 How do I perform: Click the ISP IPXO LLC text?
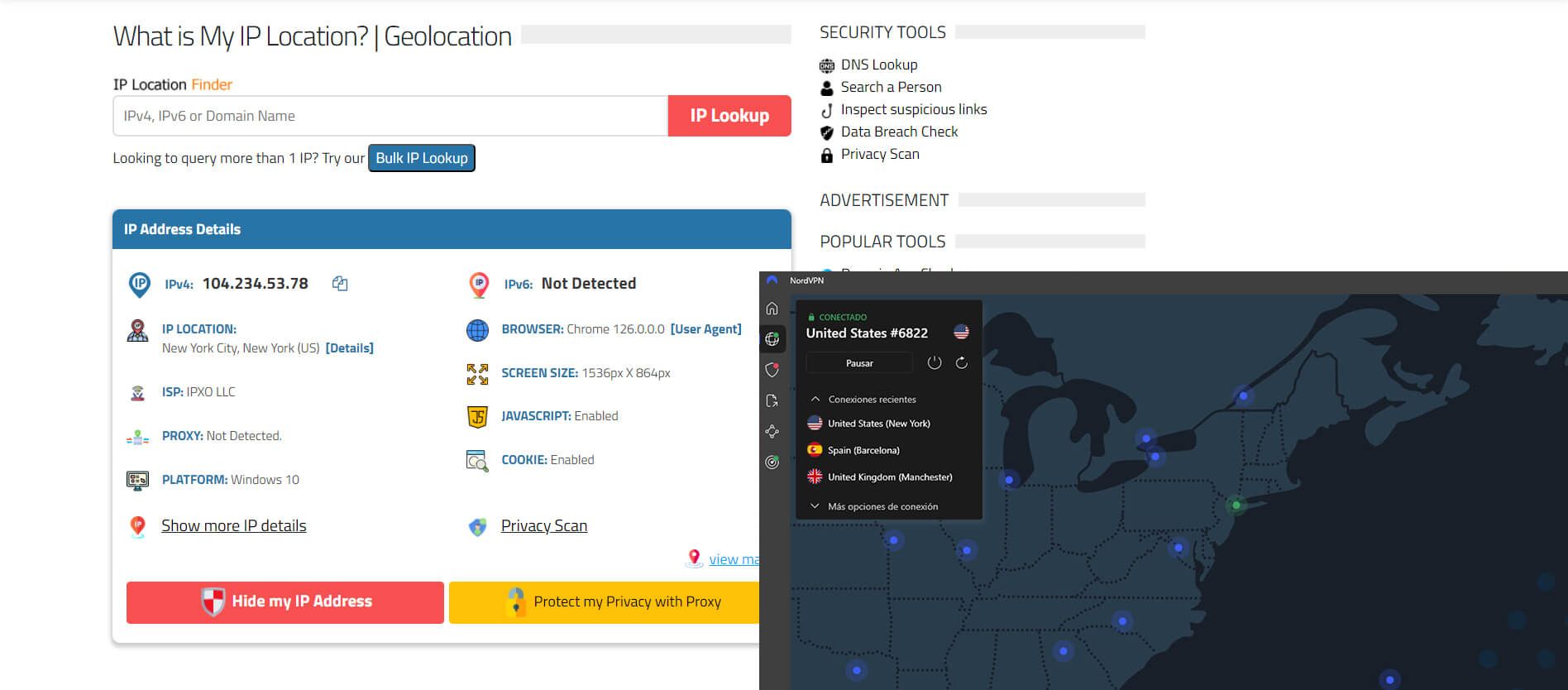click(198, 392)
